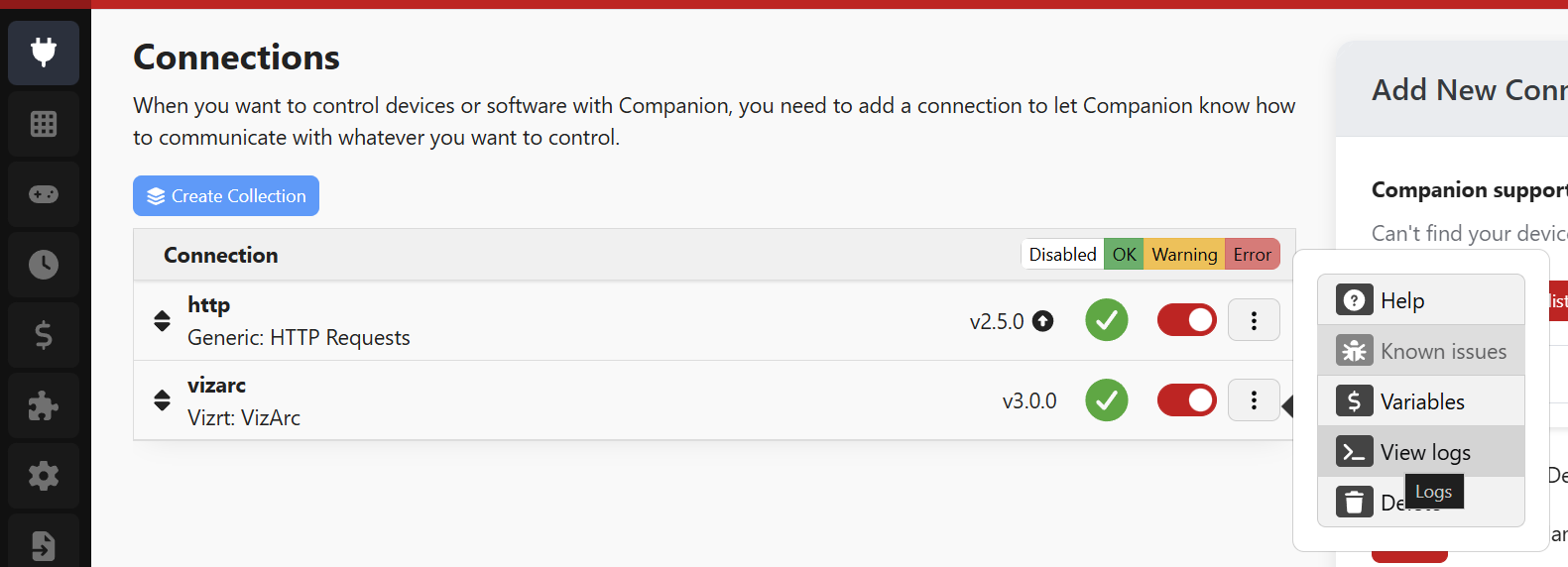Choose View logs in the context menu

tap(1420, 452)
